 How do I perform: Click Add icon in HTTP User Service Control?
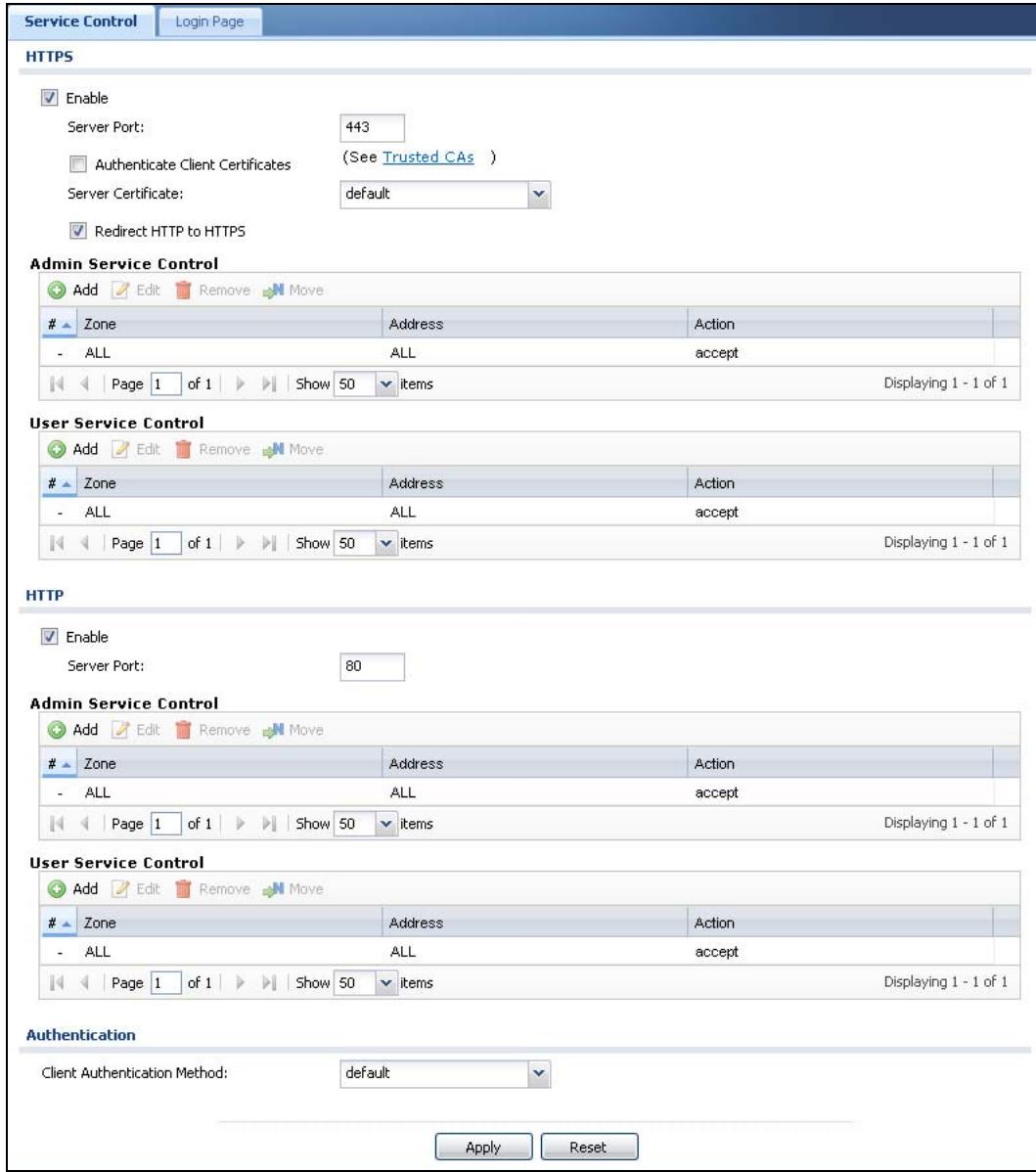tap(57, 888)
